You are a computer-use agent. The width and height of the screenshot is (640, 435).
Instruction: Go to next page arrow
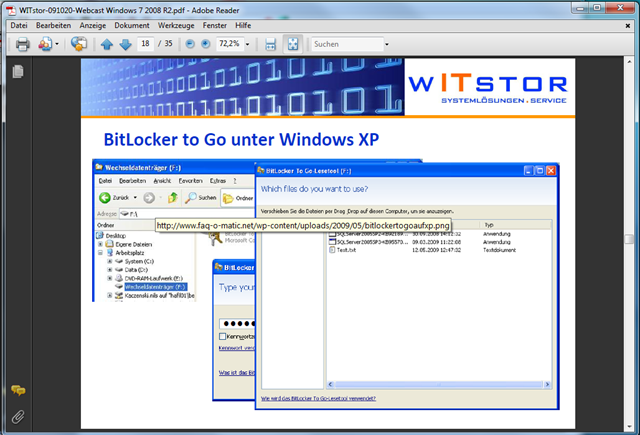click(125, 44)
